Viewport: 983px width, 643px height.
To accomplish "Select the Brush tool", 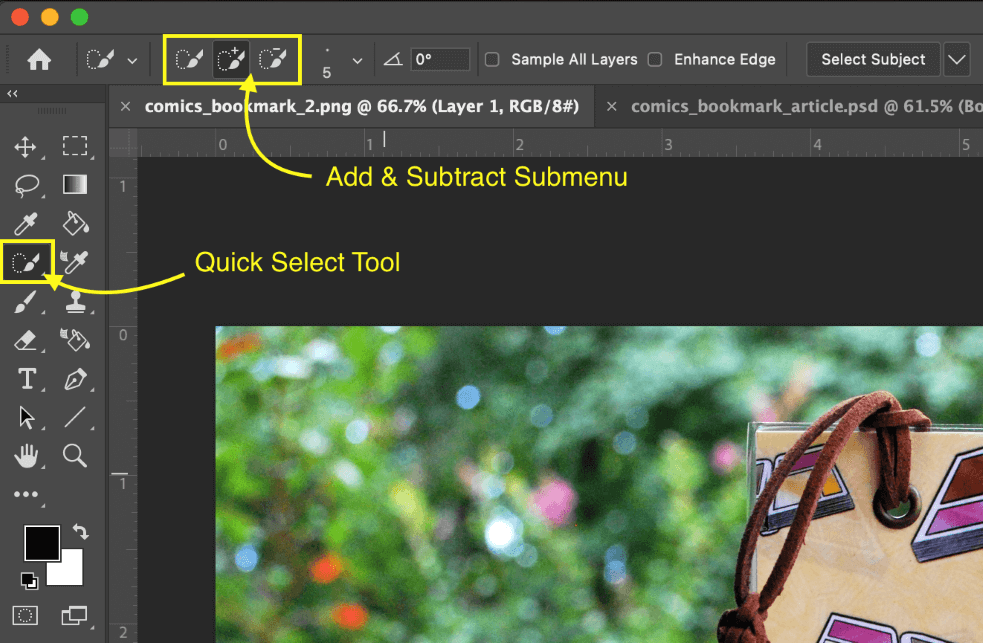I will point(26,302).
